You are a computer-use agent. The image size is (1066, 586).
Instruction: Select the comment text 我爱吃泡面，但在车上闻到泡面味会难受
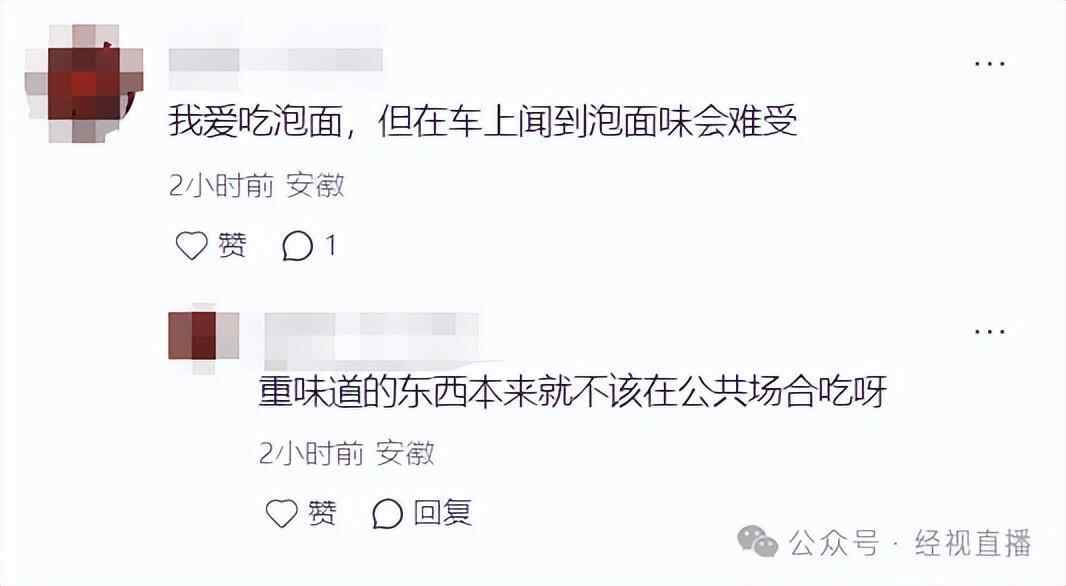(x=483, y=122)
